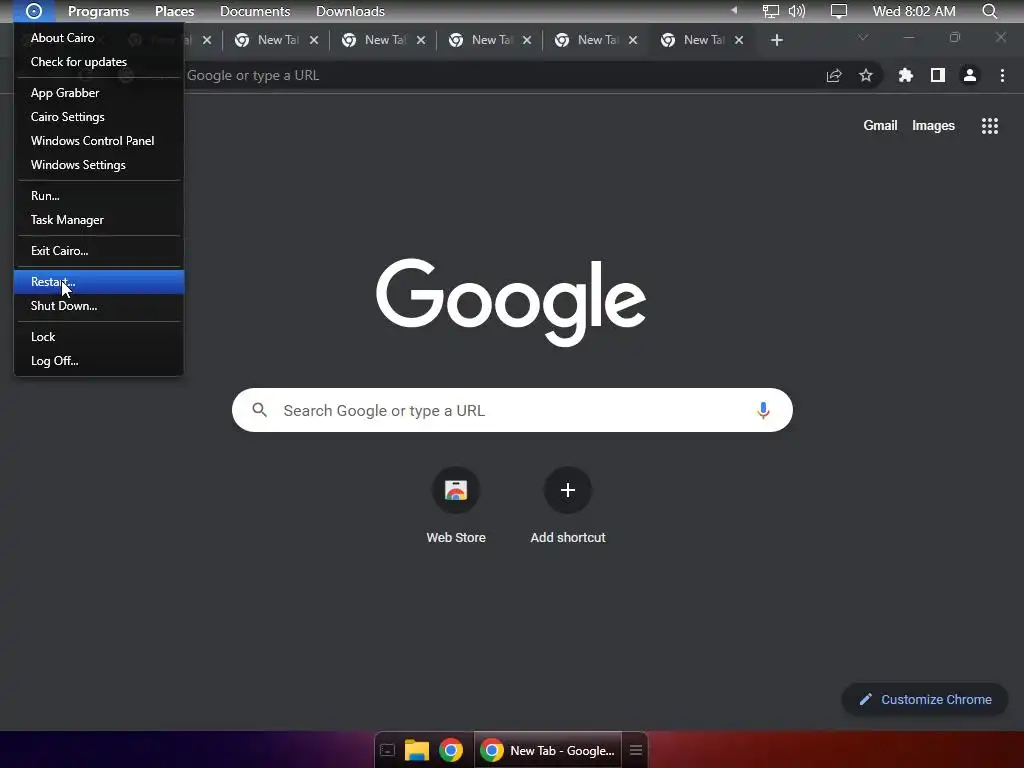Open Chrome three-dot menu
This screenshot has height=768, width=1024.
click(x=1002, y=76)
